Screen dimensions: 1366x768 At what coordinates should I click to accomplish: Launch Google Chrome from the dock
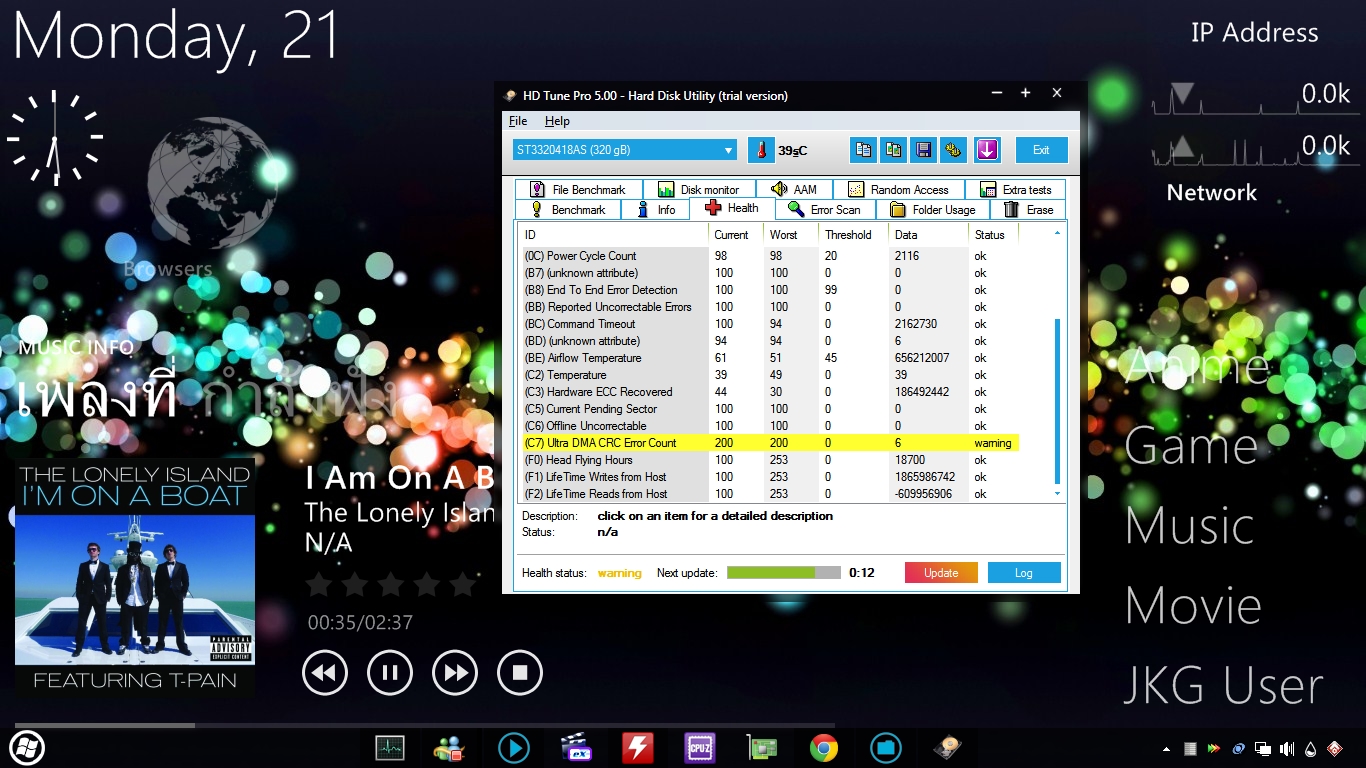coord(824,748)
